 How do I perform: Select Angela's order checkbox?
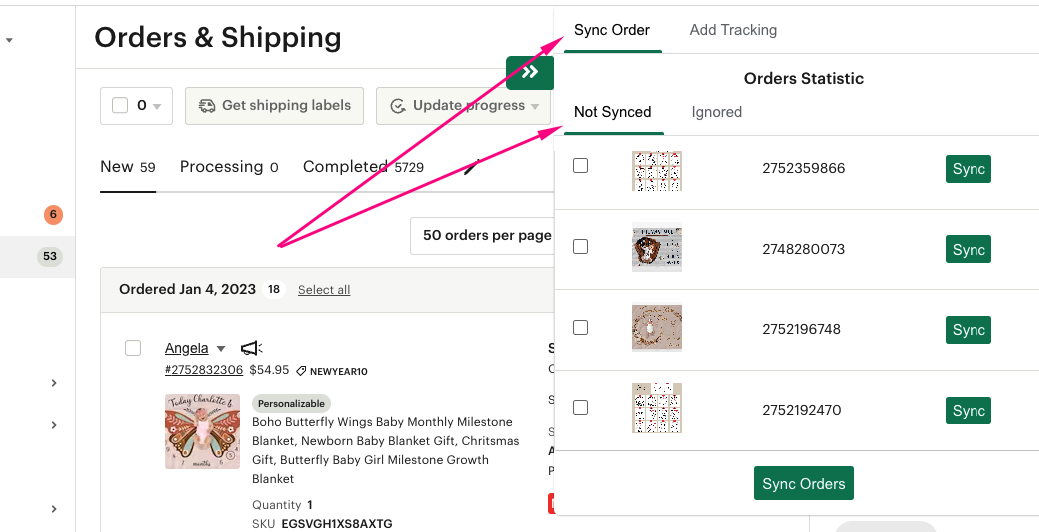click(x=133, y=348)
